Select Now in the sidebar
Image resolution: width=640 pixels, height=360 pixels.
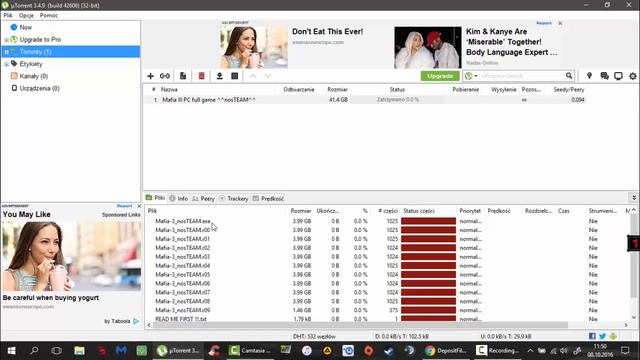pyautogui.click(x=25, y=27)
